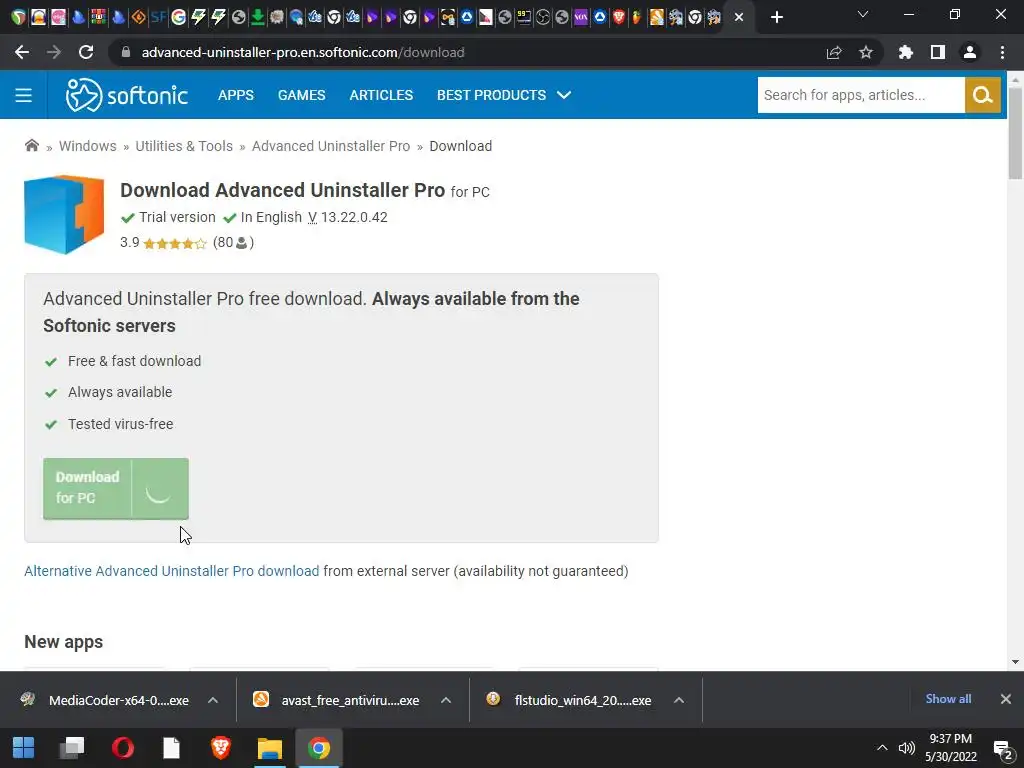Image resolution: width=1024 pixels, height=768 pixels.
Task: Expand options for the MediaCoder download
Action: [x=213, y=700]
